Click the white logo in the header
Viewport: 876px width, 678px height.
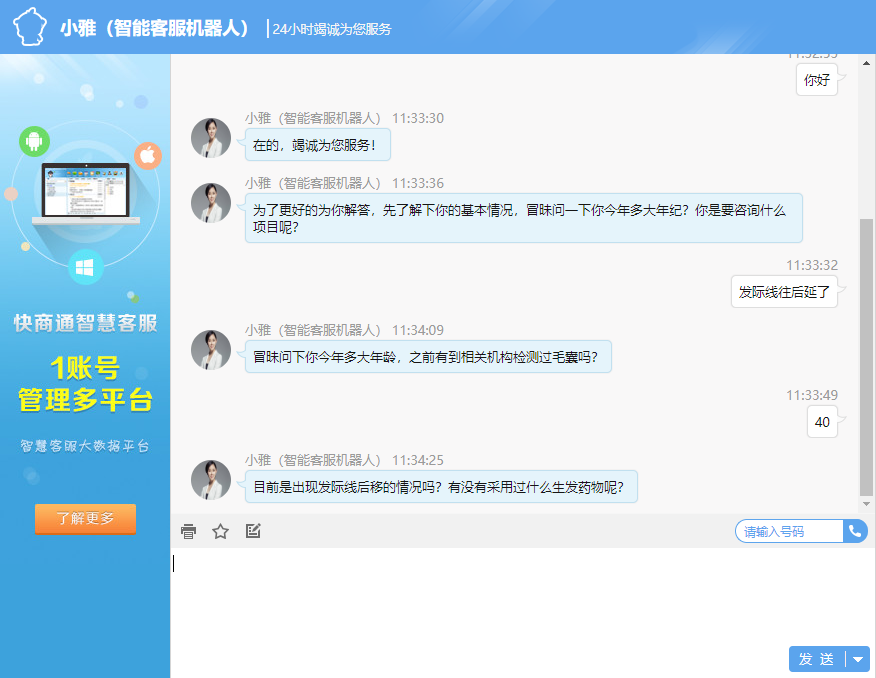click(29, 27)
